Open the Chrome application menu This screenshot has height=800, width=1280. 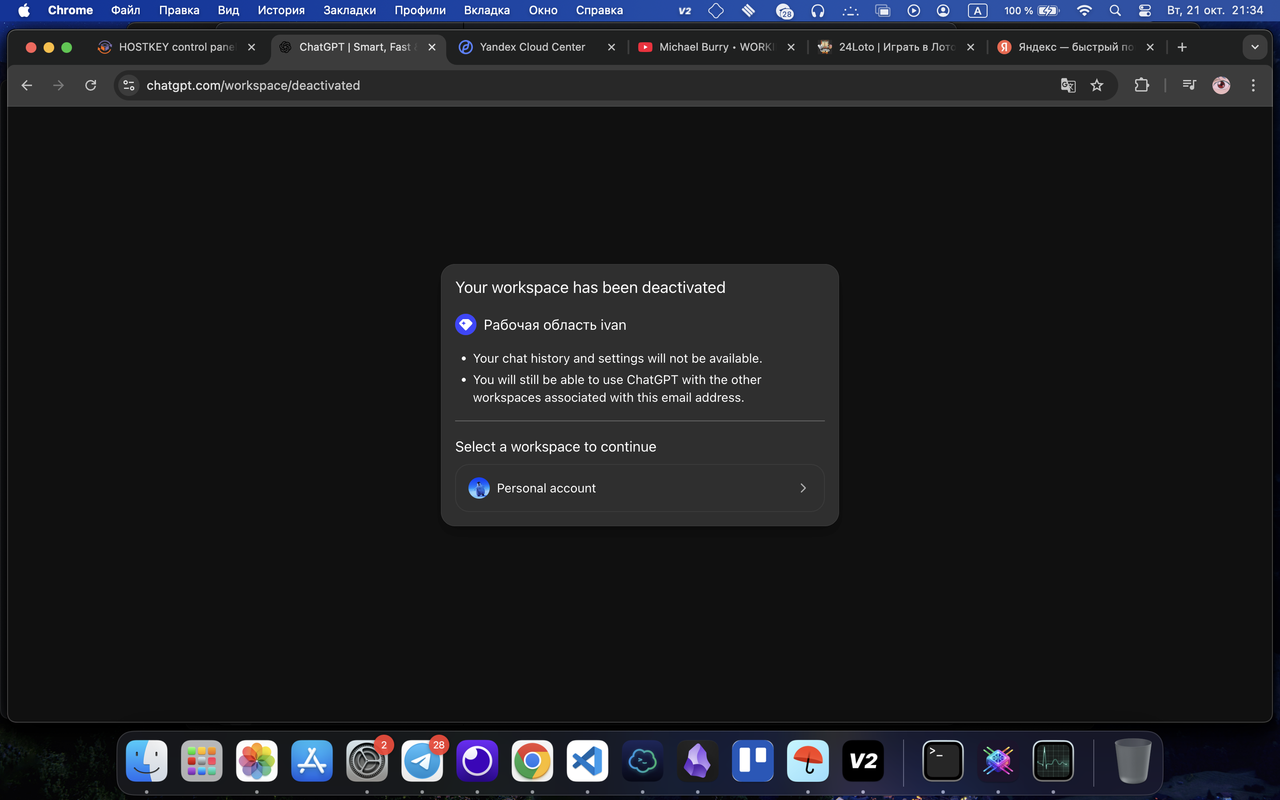(x=70, y=10)
